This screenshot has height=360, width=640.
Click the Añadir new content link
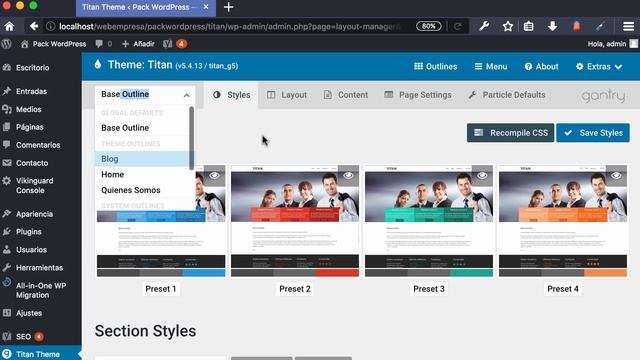click(138, 44)
